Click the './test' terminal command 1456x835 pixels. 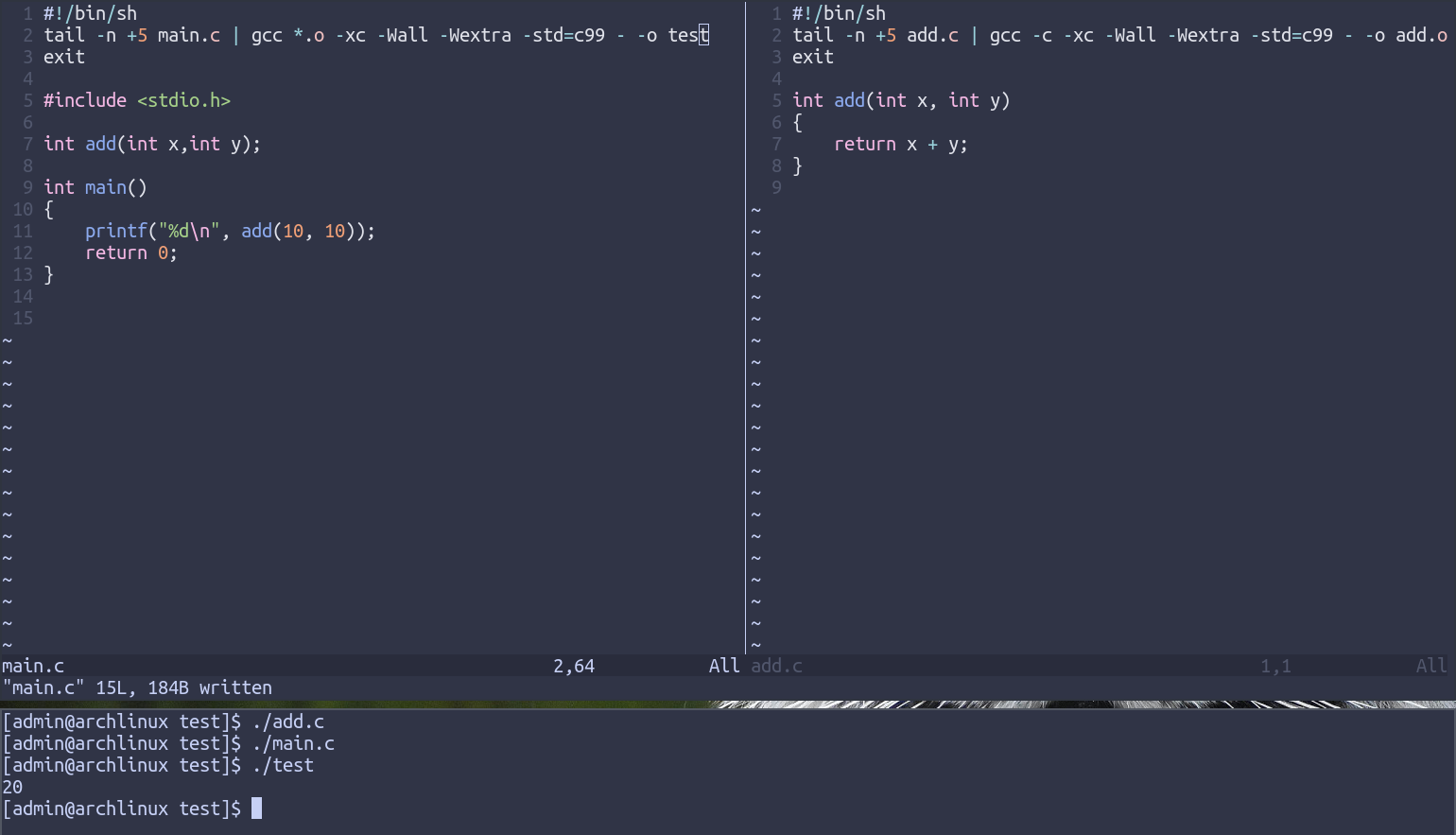(284, 765)
